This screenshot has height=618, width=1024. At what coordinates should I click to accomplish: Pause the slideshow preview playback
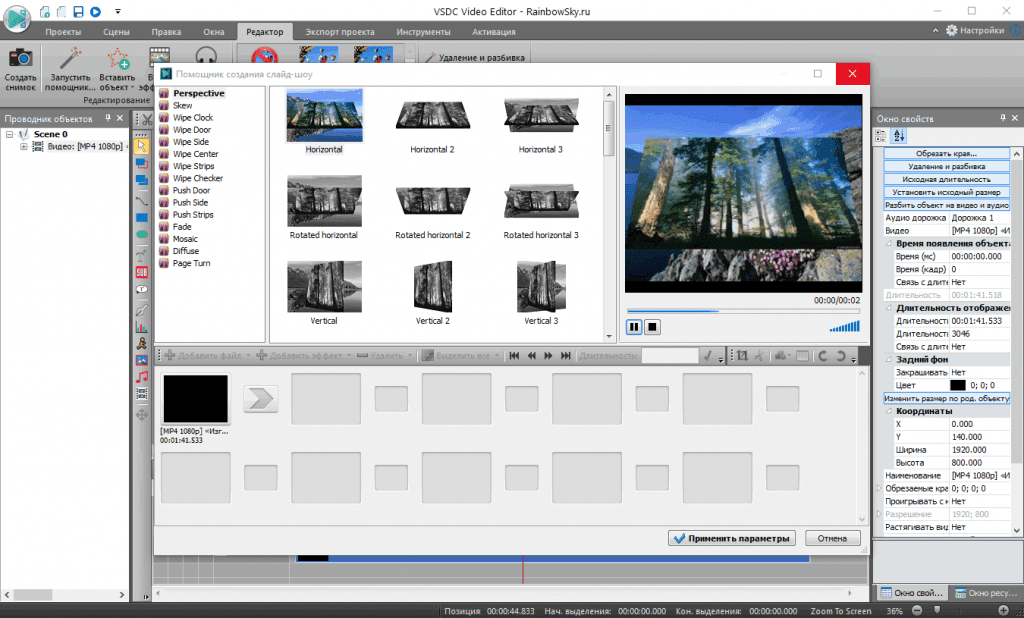[x=633, y=327]
